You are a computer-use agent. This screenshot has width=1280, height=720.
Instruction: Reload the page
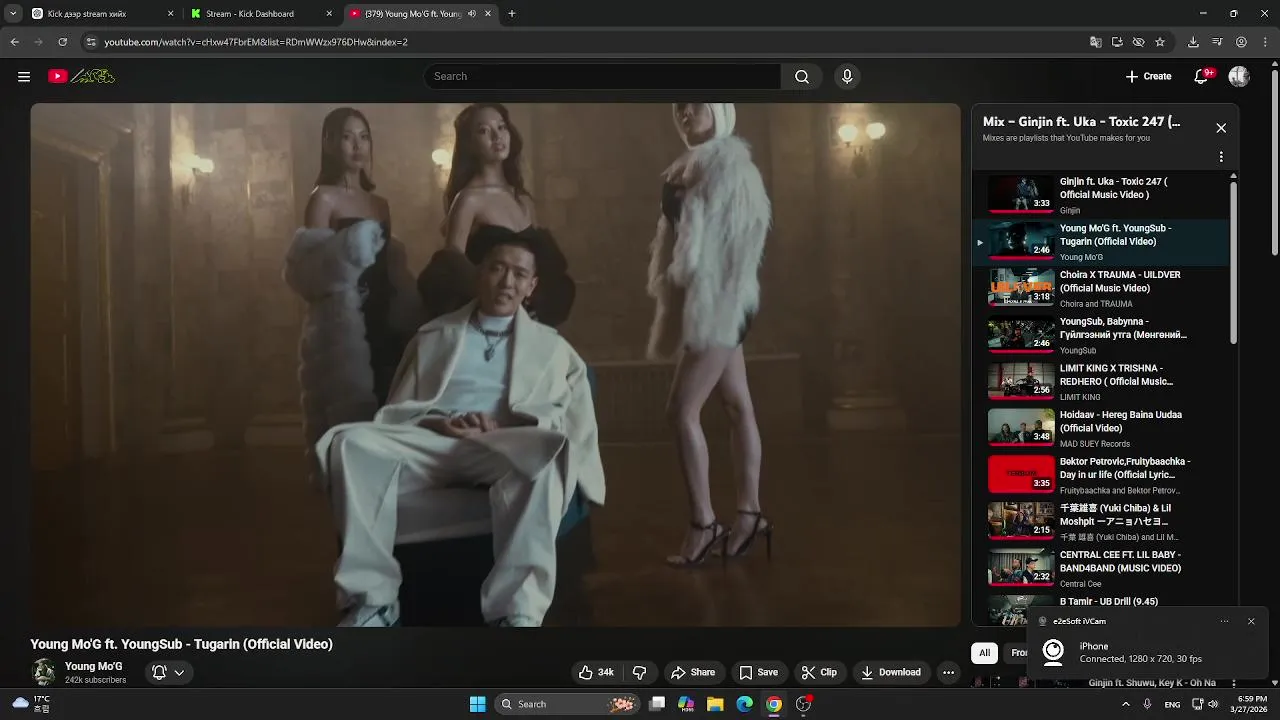click(63, 42)
